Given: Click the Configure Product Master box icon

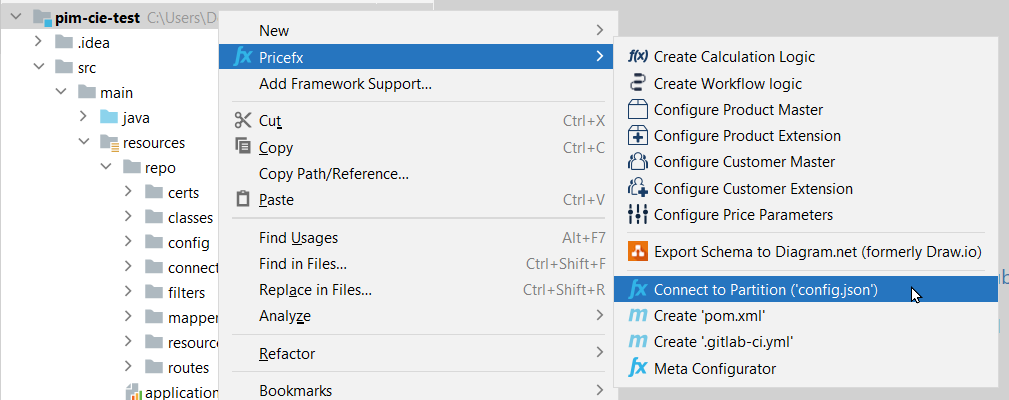Looking at the screenshot, I should [637, 110].
